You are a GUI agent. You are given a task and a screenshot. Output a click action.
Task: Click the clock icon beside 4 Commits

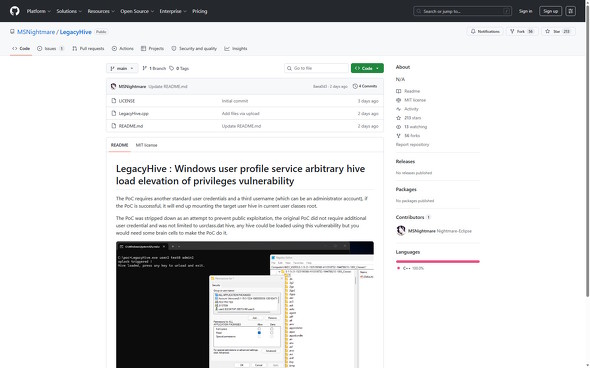(x=355, y=86)
